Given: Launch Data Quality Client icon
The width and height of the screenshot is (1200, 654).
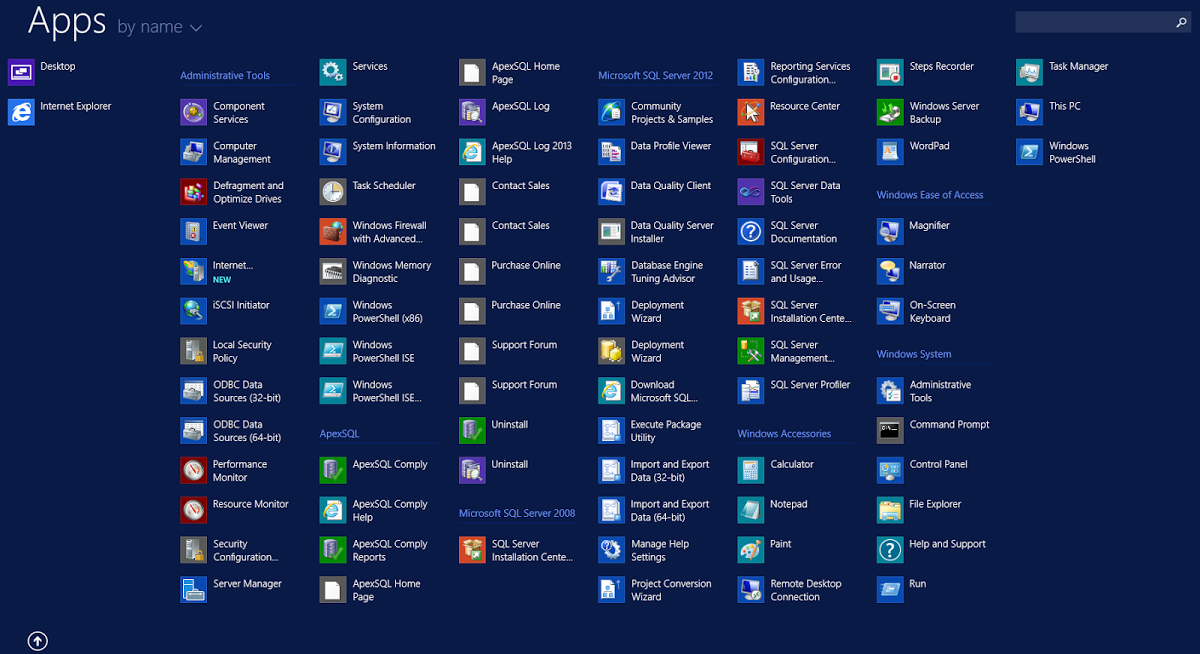Looking at the screenshot, I should click(612, 192).
